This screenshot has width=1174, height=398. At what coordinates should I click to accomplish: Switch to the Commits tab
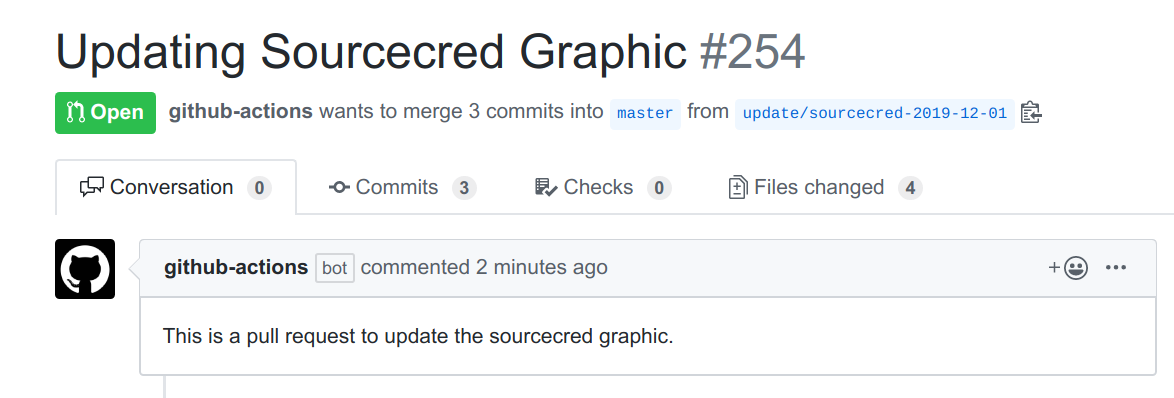403,187
